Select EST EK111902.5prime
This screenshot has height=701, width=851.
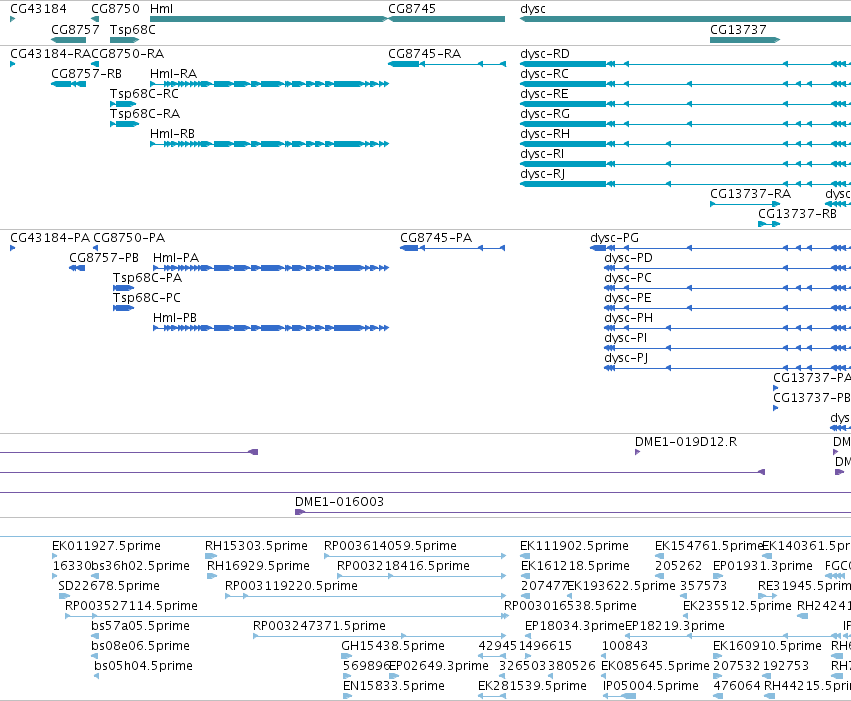[x=524, y=556]
